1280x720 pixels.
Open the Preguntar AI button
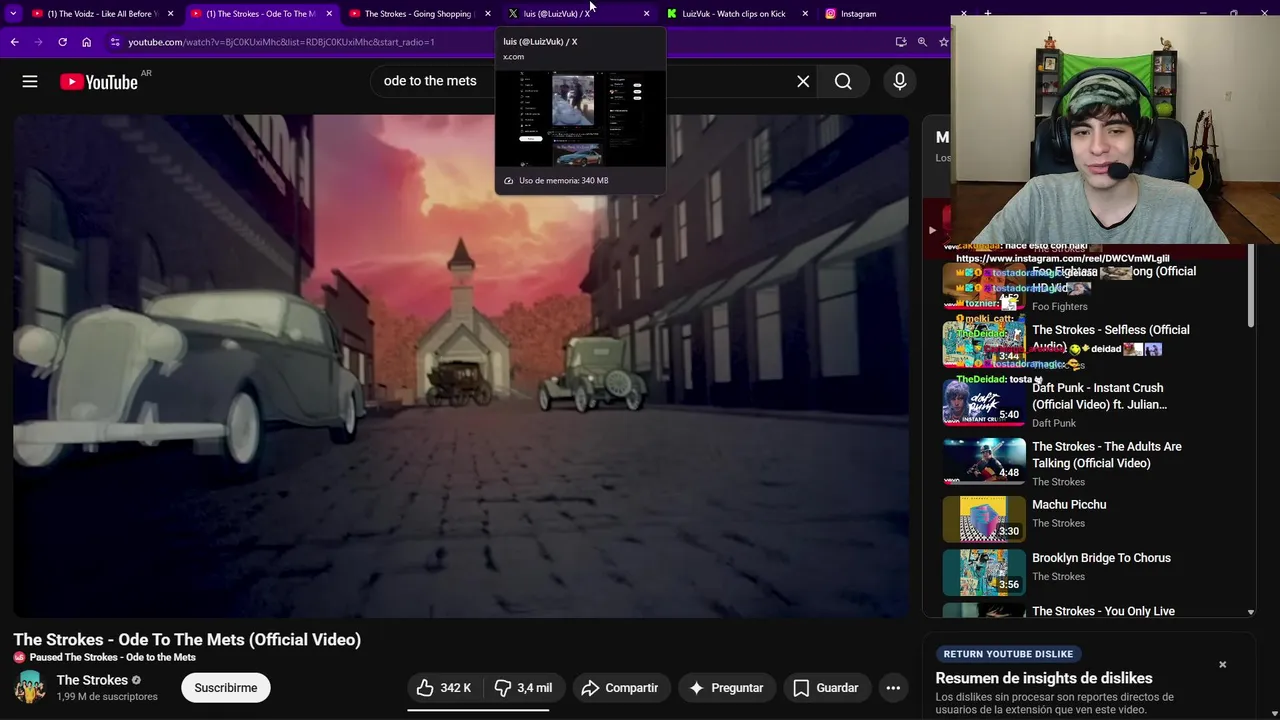coord(727,688)
